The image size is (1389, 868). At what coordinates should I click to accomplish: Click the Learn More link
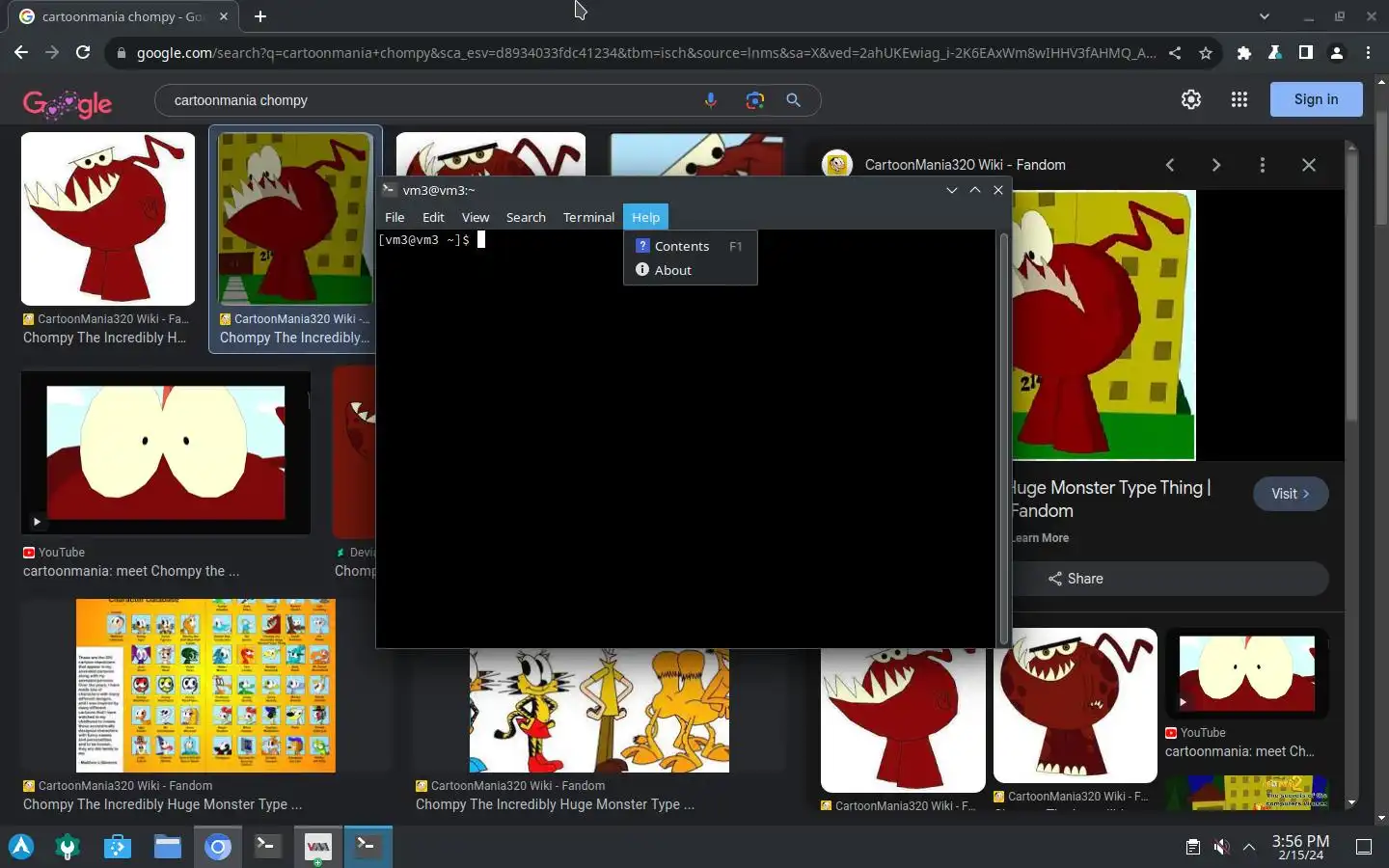tap(1040, 538)
